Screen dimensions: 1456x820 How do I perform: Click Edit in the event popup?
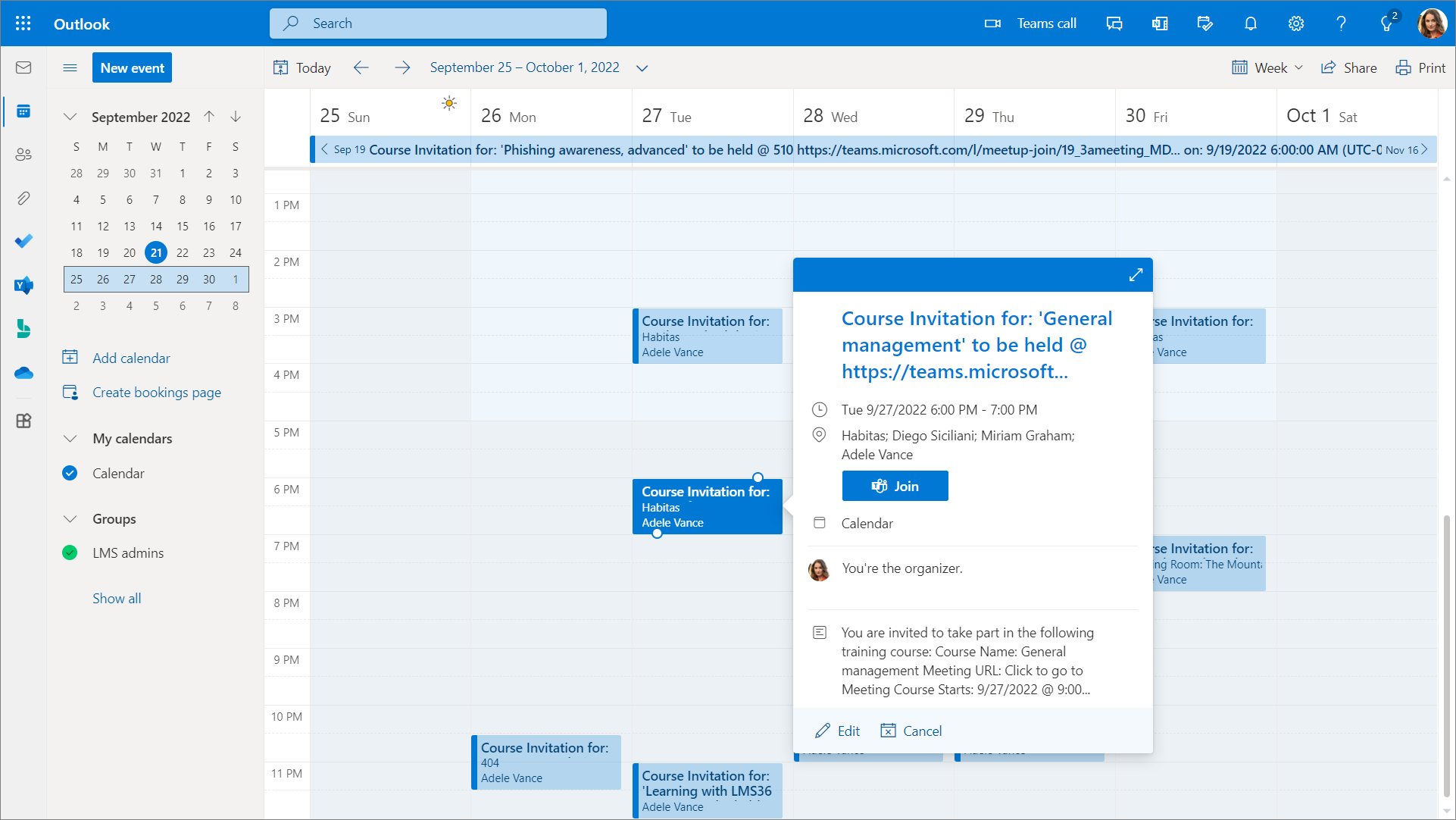(837, 731)
